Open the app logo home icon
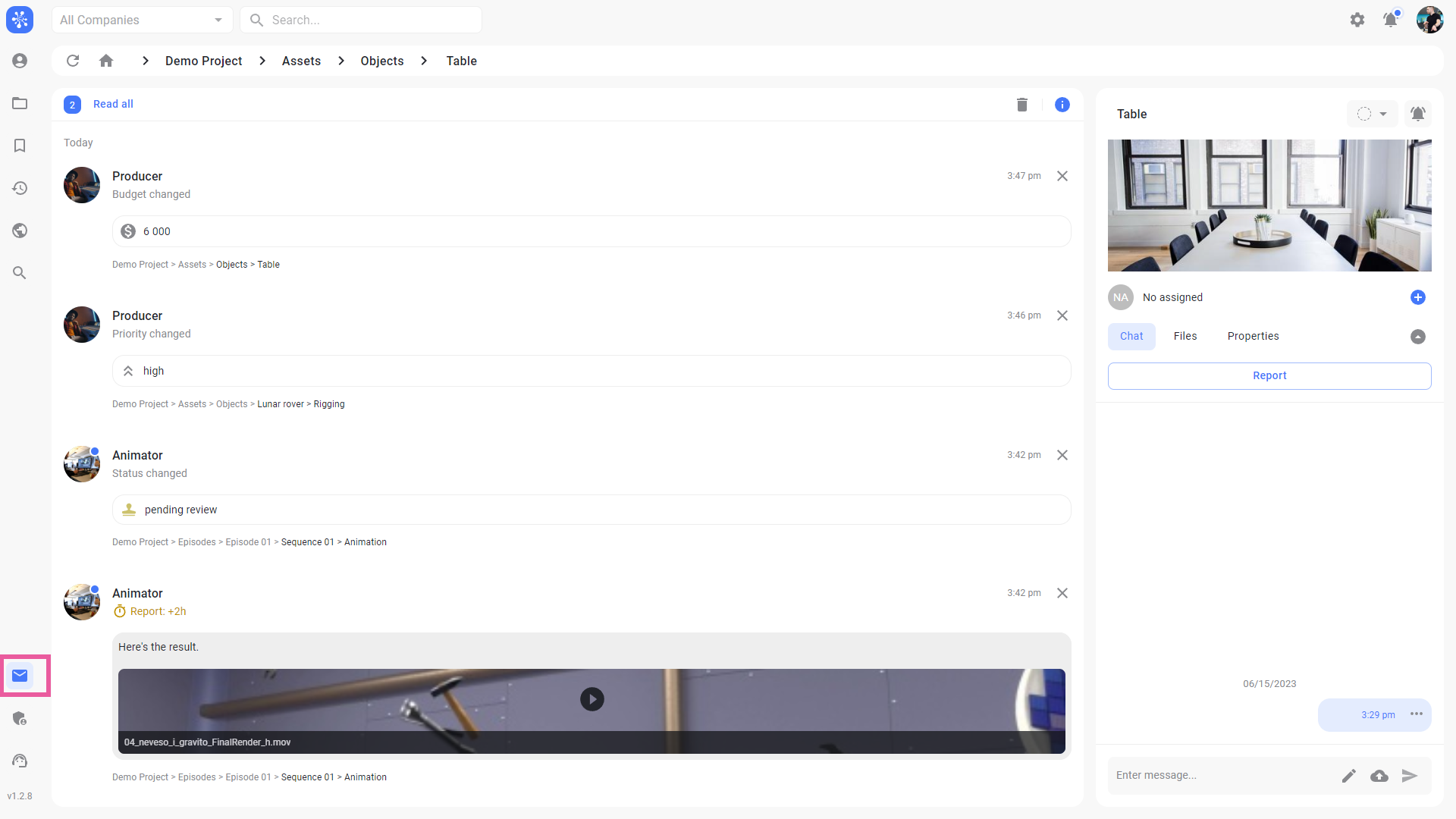1456x819 pixels. 20,20
